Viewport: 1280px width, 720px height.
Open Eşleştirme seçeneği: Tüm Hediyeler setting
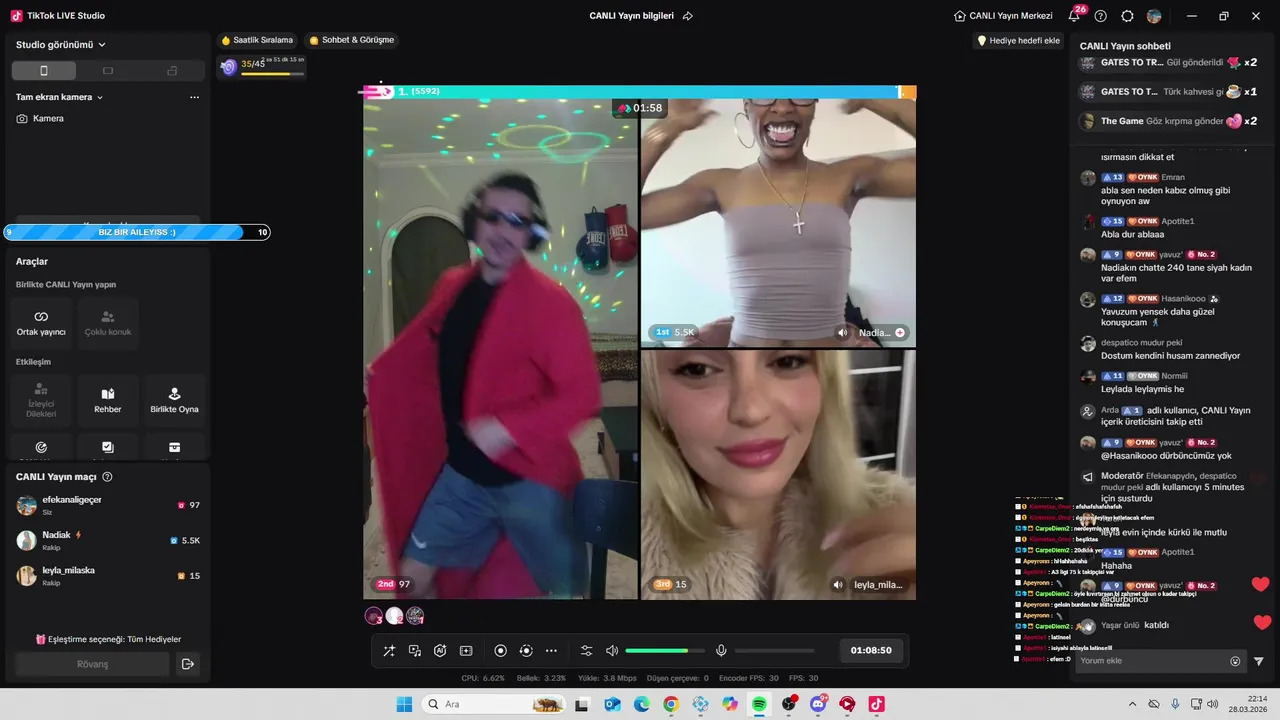pos(108,639)
